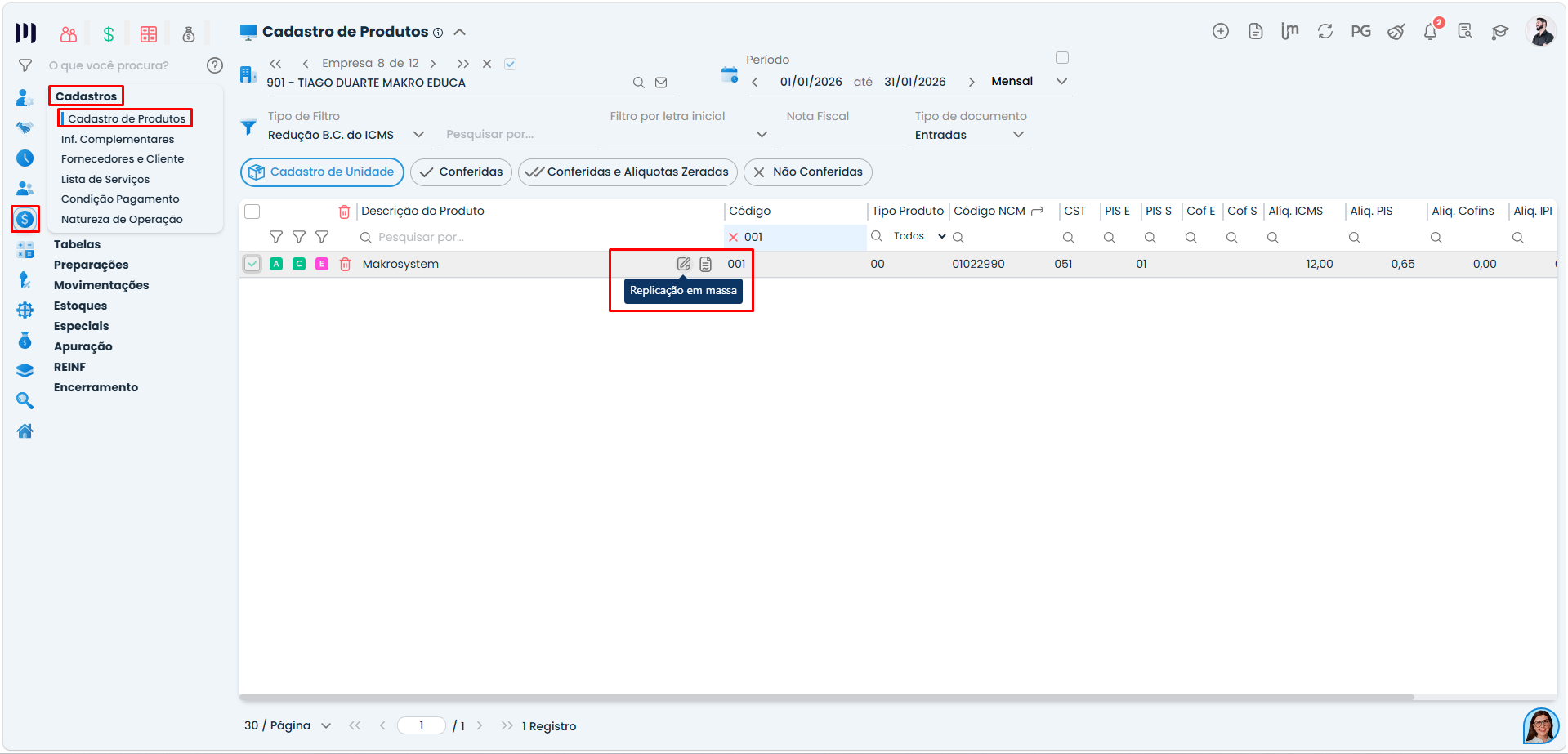Select Natureza de Operação in menu
1568x754 pixels.
pos(122,219)
